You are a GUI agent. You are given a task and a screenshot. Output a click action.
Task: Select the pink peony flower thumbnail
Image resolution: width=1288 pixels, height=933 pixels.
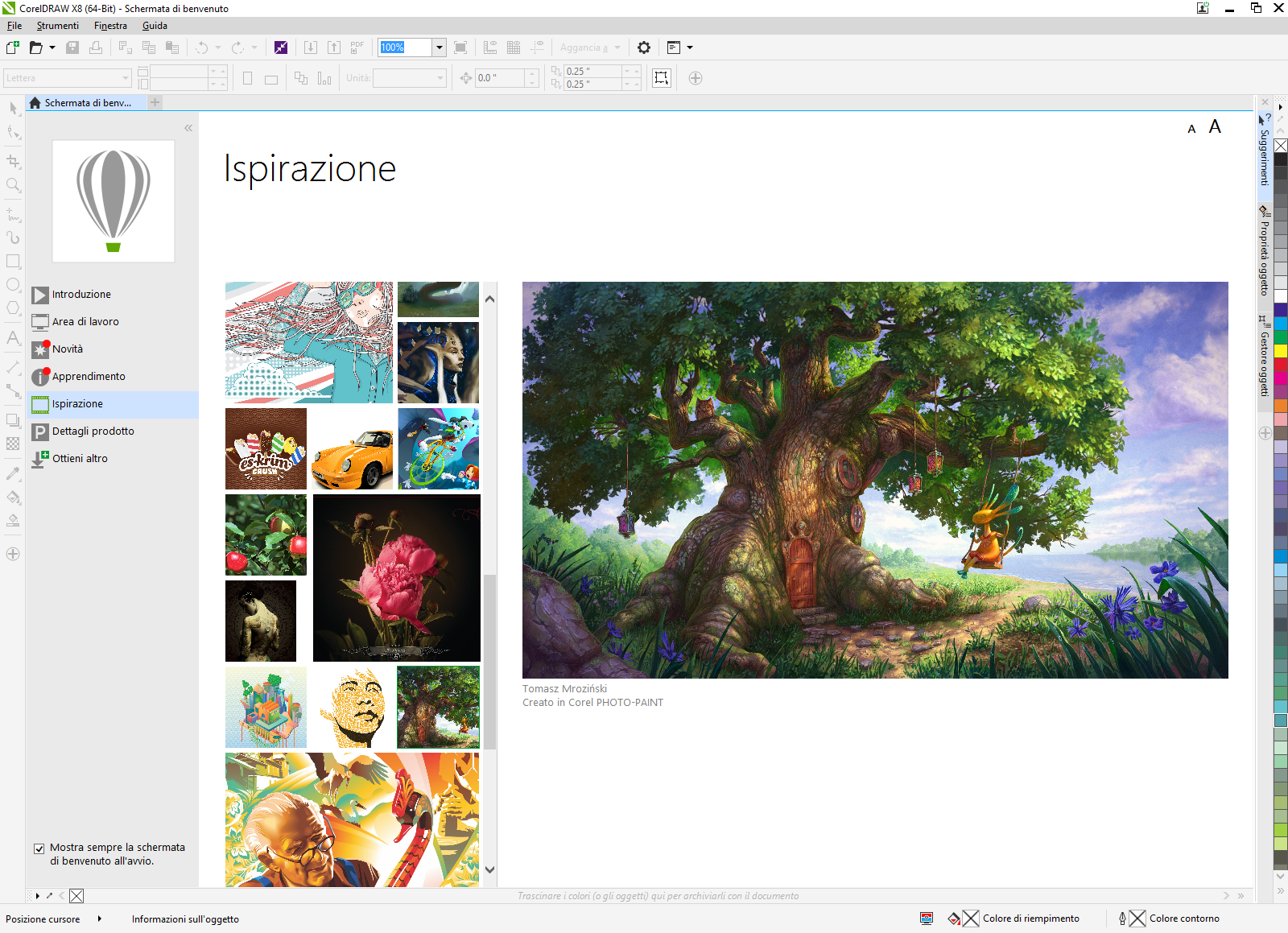click(397, 578)
